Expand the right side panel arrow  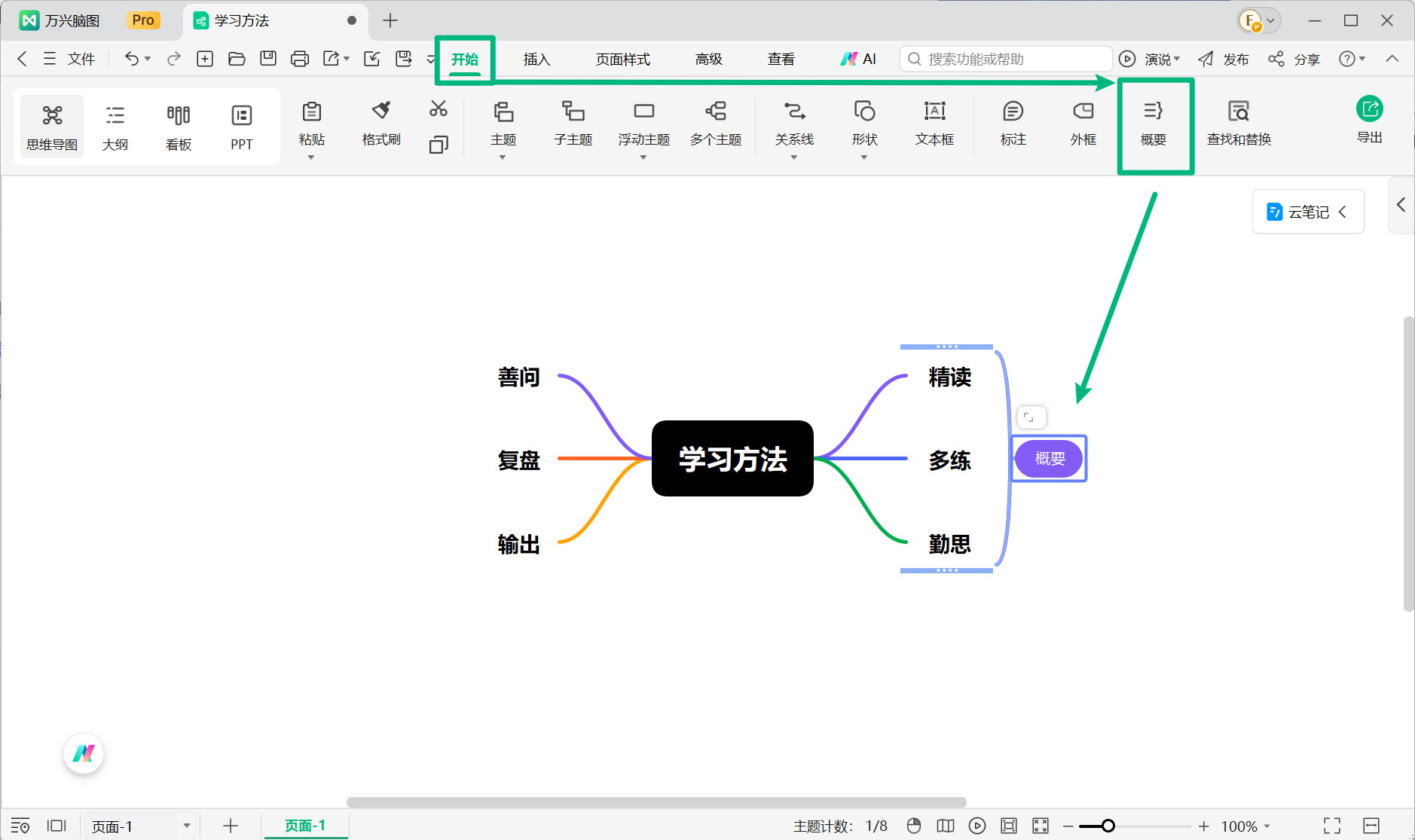coord(1401,204)
